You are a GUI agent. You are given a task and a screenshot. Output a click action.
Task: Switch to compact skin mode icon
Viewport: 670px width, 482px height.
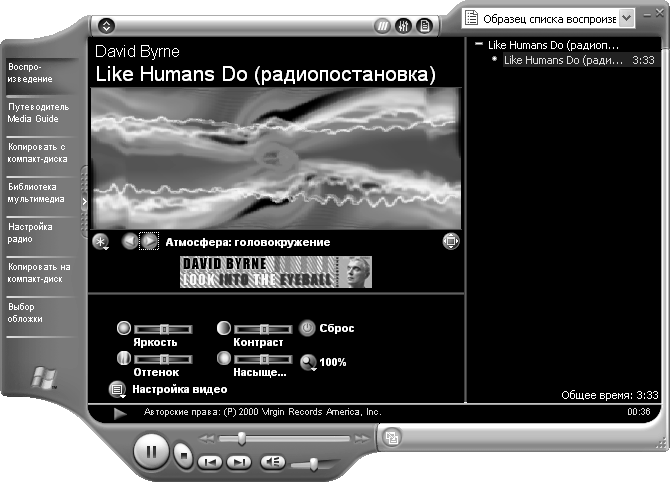[x=392, y=438]
